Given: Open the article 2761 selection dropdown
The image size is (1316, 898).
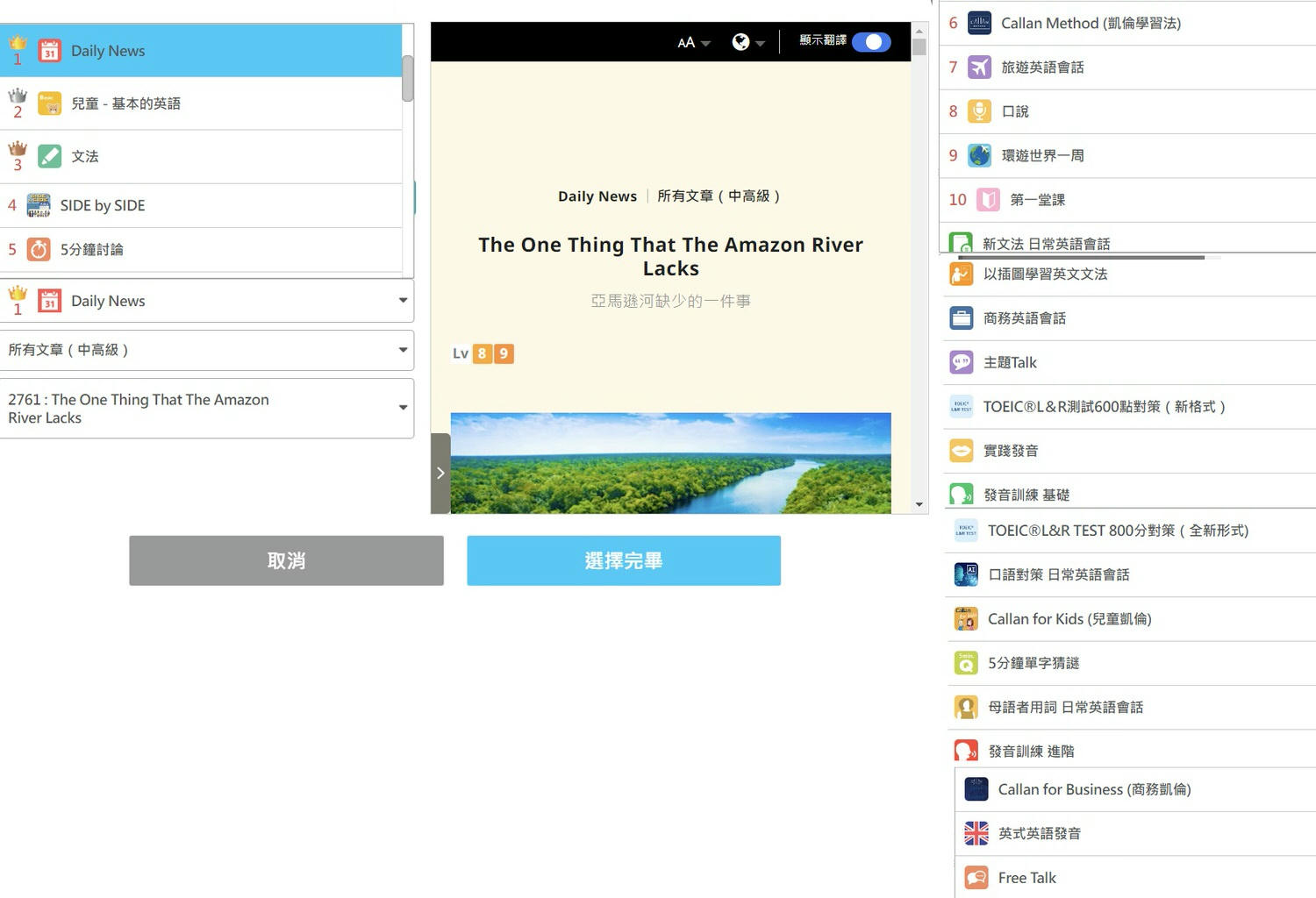Looking at the screenshot, I should click(x=207, y=409).
